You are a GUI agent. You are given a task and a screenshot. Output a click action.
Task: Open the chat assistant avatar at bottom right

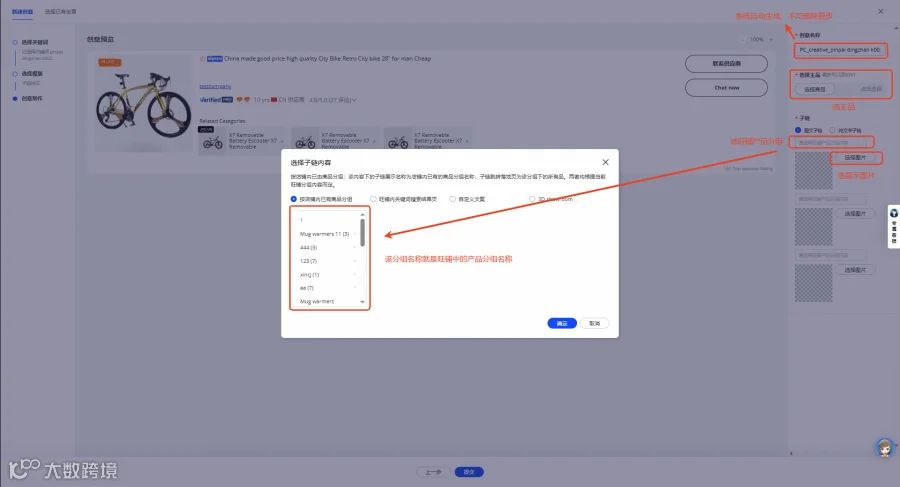(885, 447)
